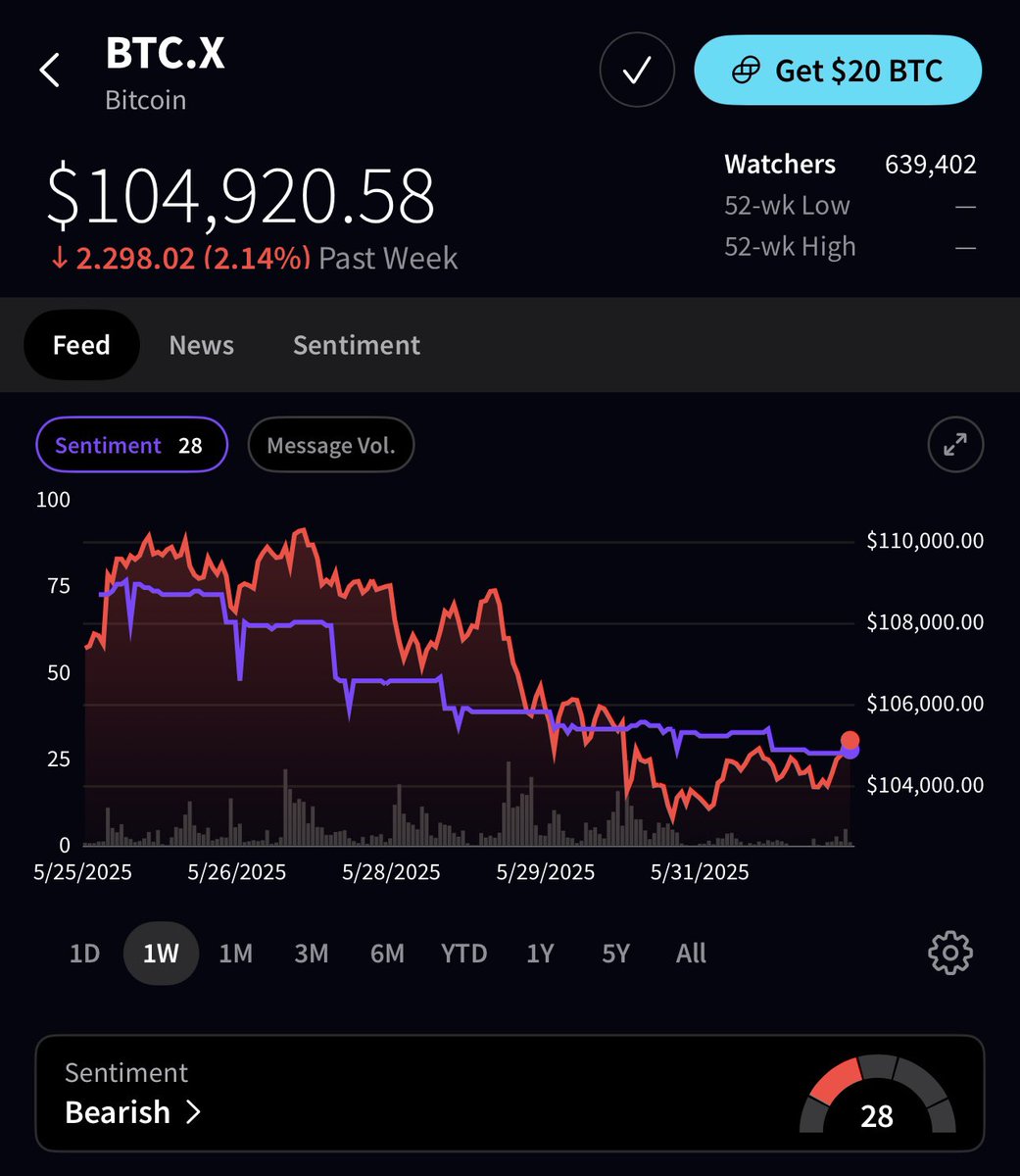Click the 52-wk Low label

(787, 205)
